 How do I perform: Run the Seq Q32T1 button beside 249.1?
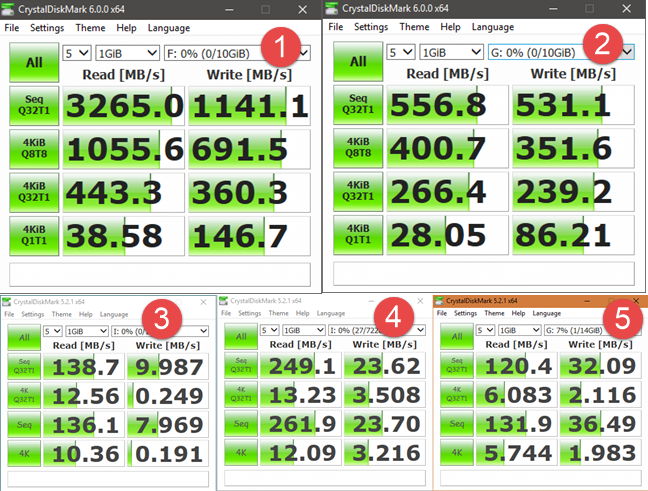[x=241, y=366]
